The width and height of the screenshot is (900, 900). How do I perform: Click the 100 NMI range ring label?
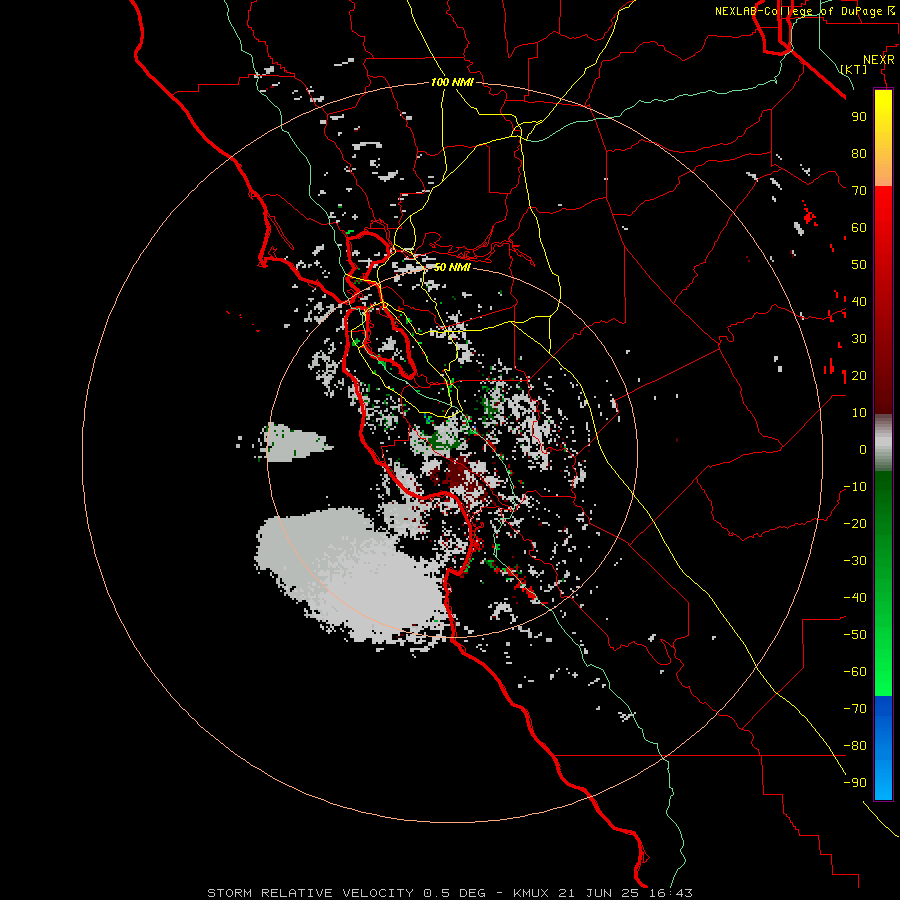[x=452, y=82]
